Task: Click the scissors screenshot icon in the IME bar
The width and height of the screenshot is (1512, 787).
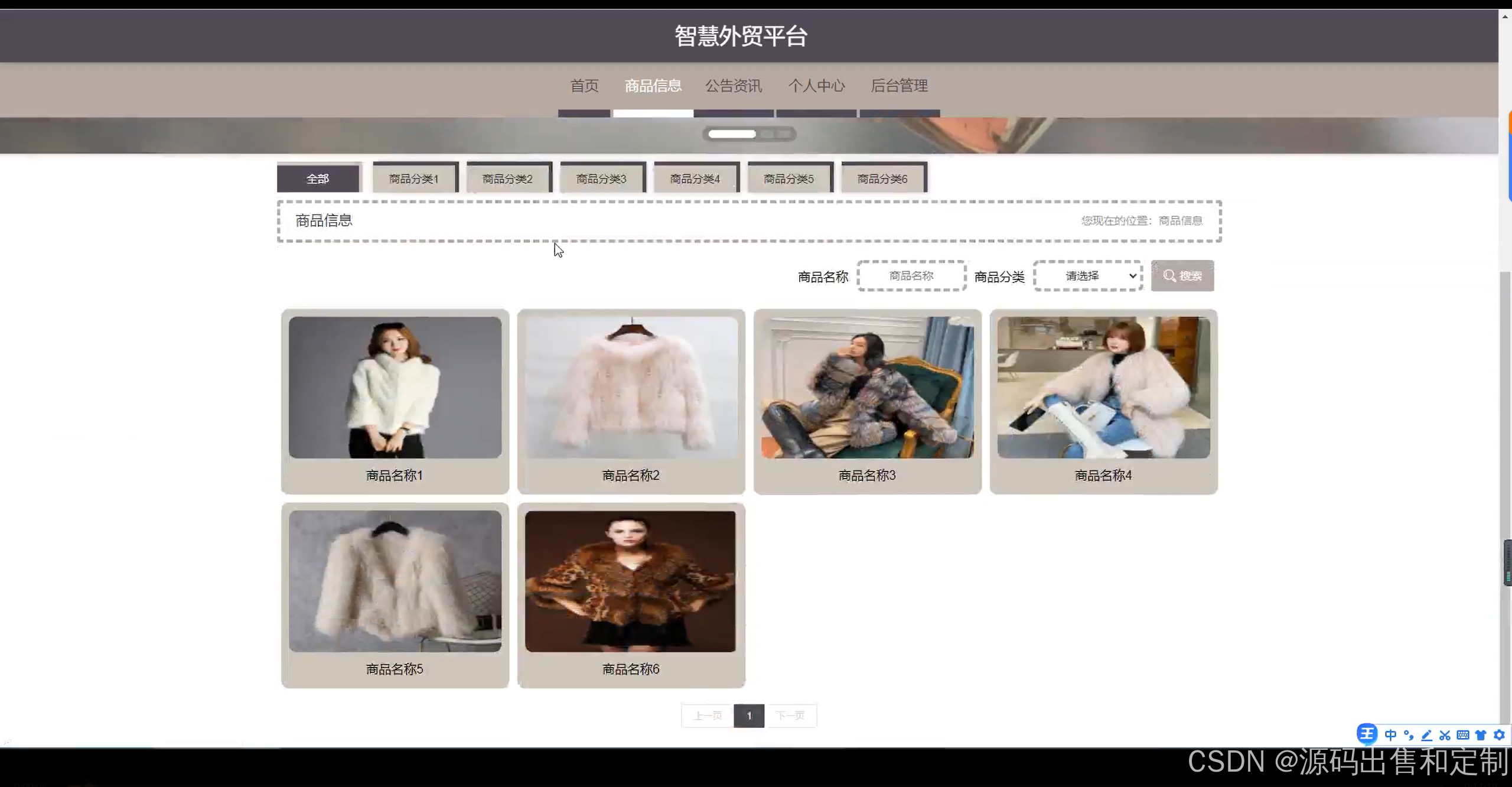Action: 1445,735
